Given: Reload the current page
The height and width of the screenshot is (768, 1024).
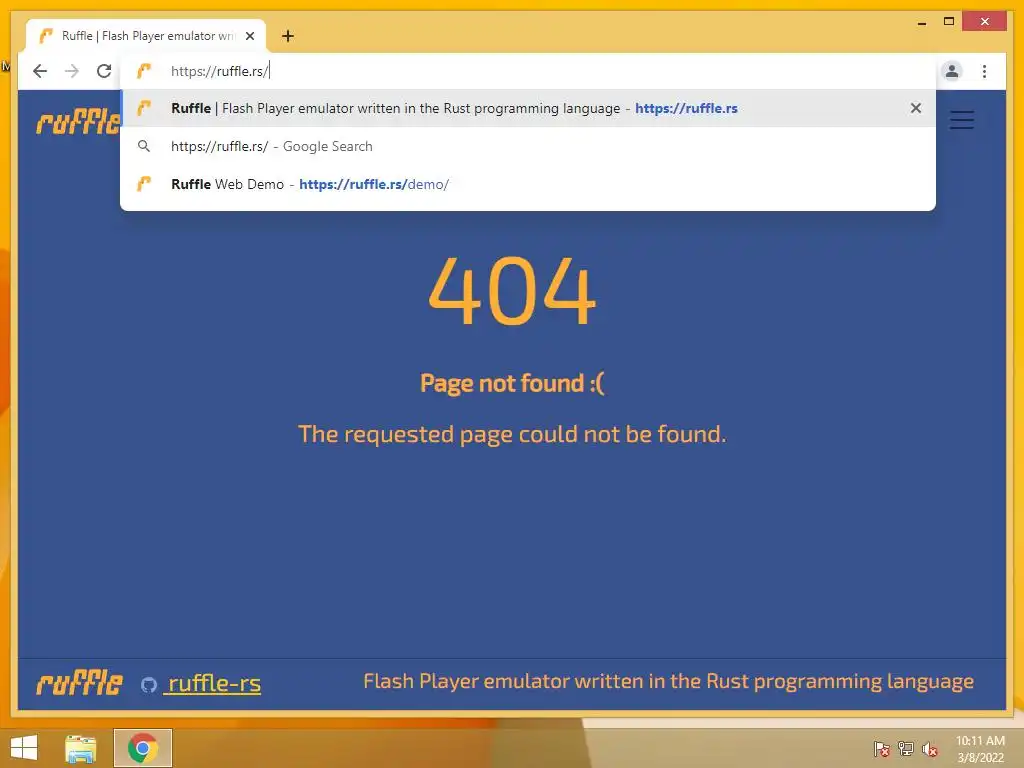Looking at the screenshot, I should click(x=104, y=71).
